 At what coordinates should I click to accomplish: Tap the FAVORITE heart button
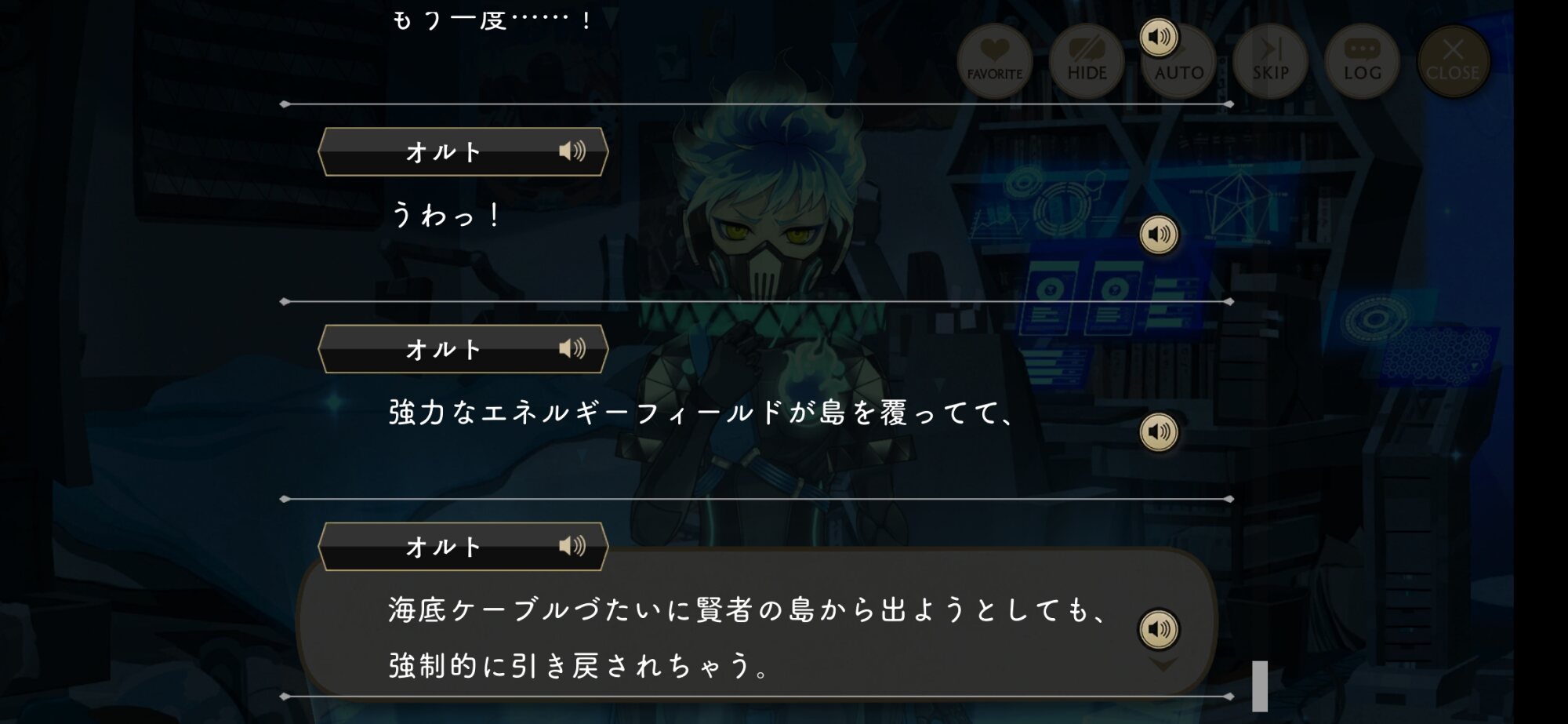pyautogui.click(x=995, y=60)
